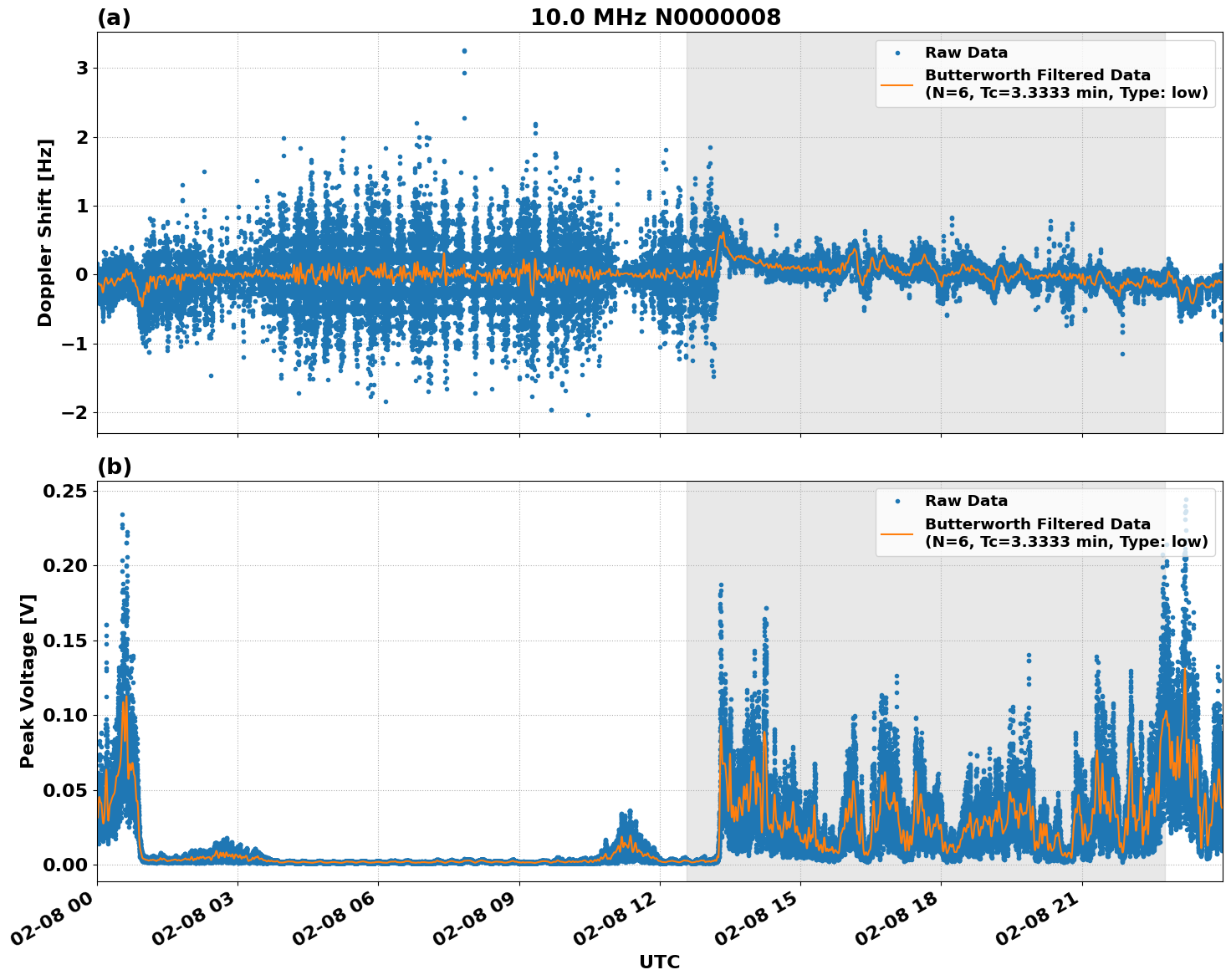
Task: Select the UTC axis label
Action: 660,962
